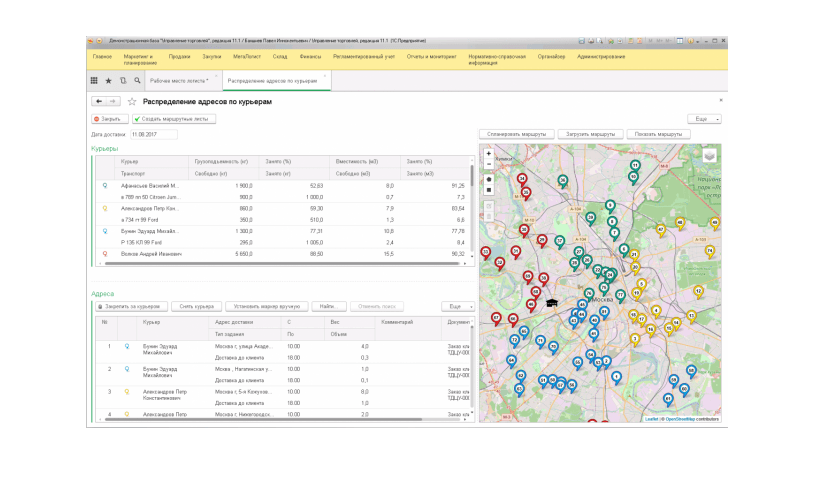Select the edit shapes tool on the map
The image size is (814, 496).
(x=489, y=206)
